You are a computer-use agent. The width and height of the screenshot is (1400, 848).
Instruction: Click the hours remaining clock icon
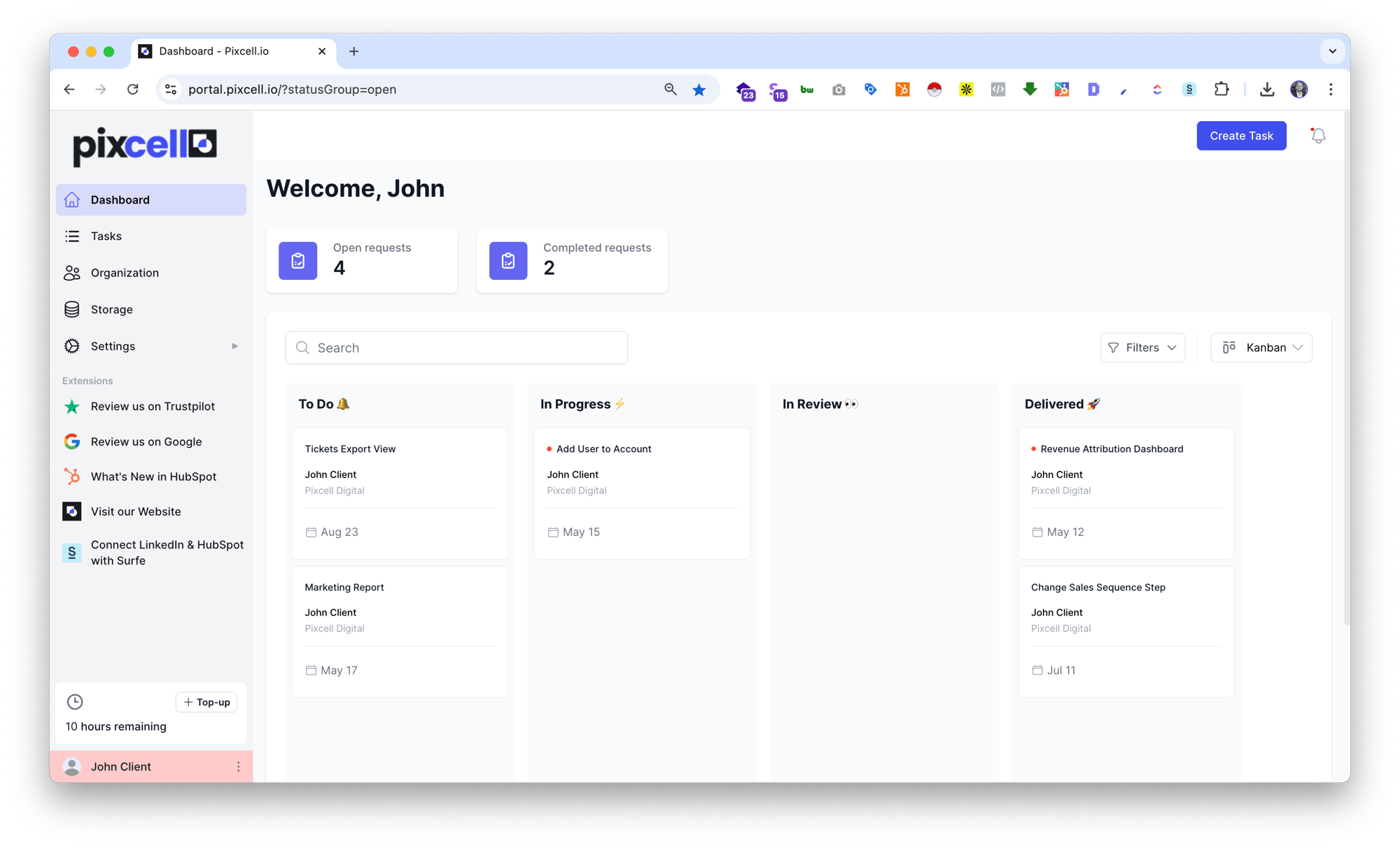pyautogui.click(x=75, y=702)
